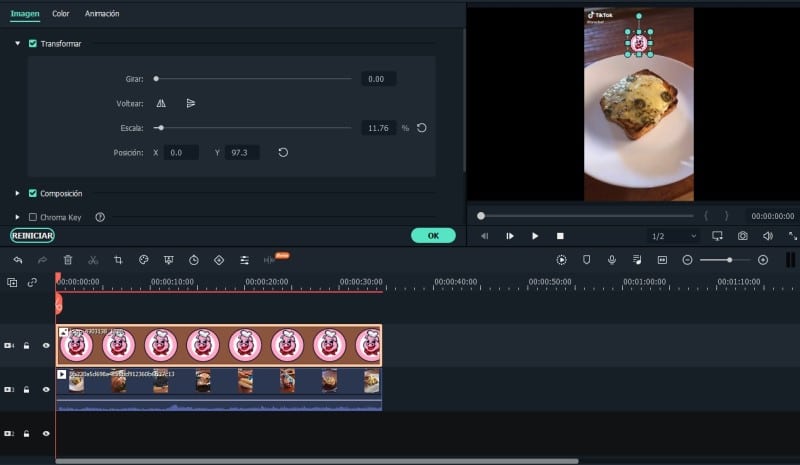Toggle fullscreen preview icon
800x465 pixels.
click(x=792, y=236)
